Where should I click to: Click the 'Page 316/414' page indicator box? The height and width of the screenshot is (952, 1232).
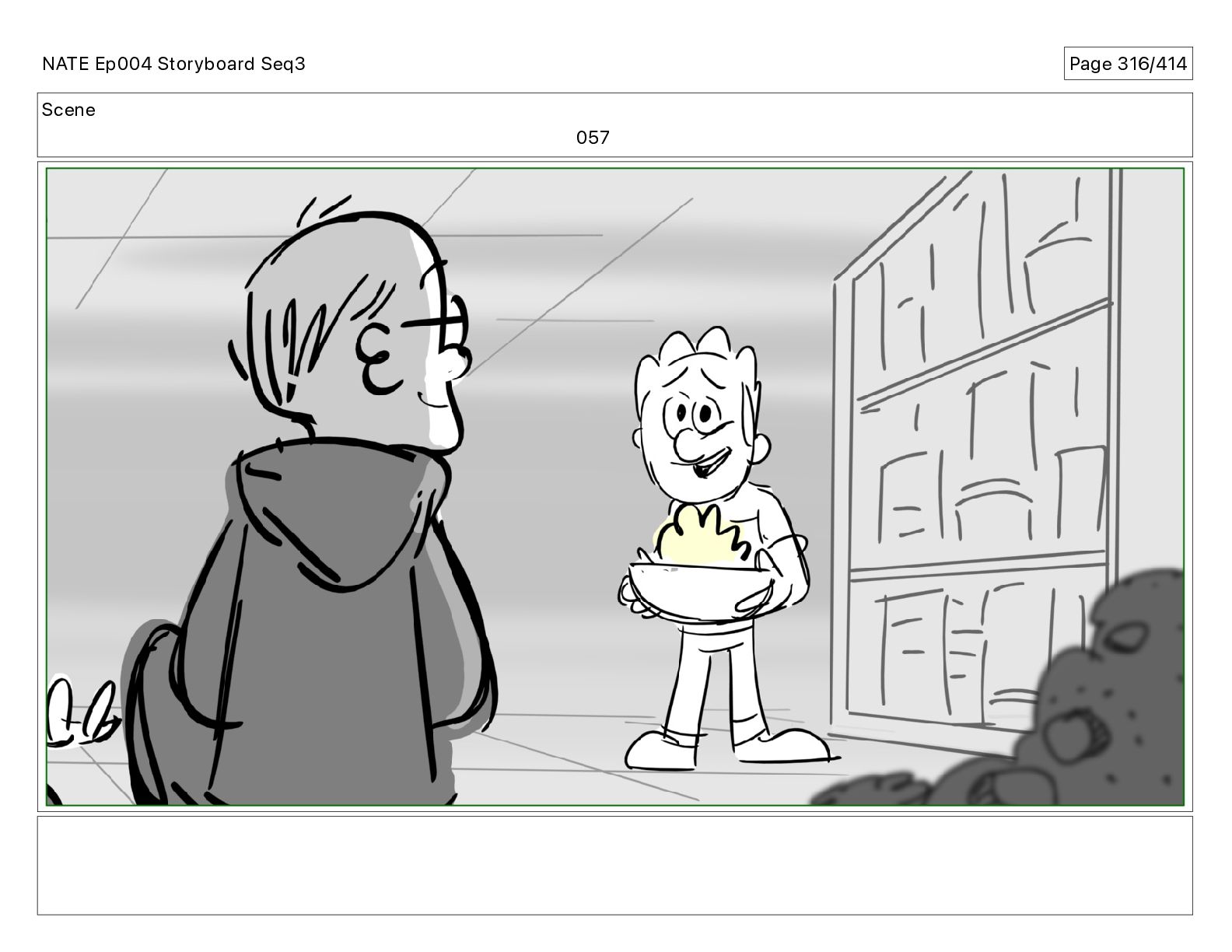pos(1128,64)
